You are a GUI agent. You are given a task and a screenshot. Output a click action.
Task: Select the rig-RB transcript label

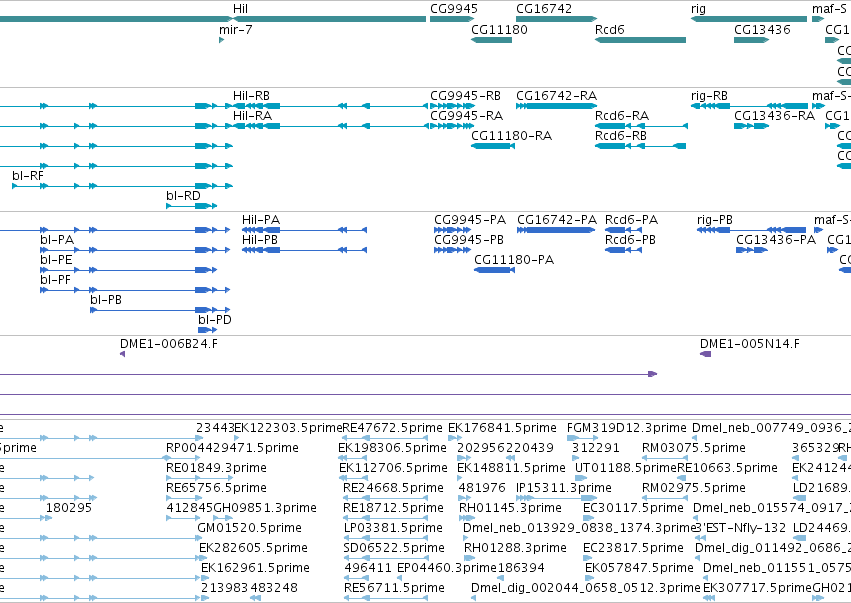(709, 96)
